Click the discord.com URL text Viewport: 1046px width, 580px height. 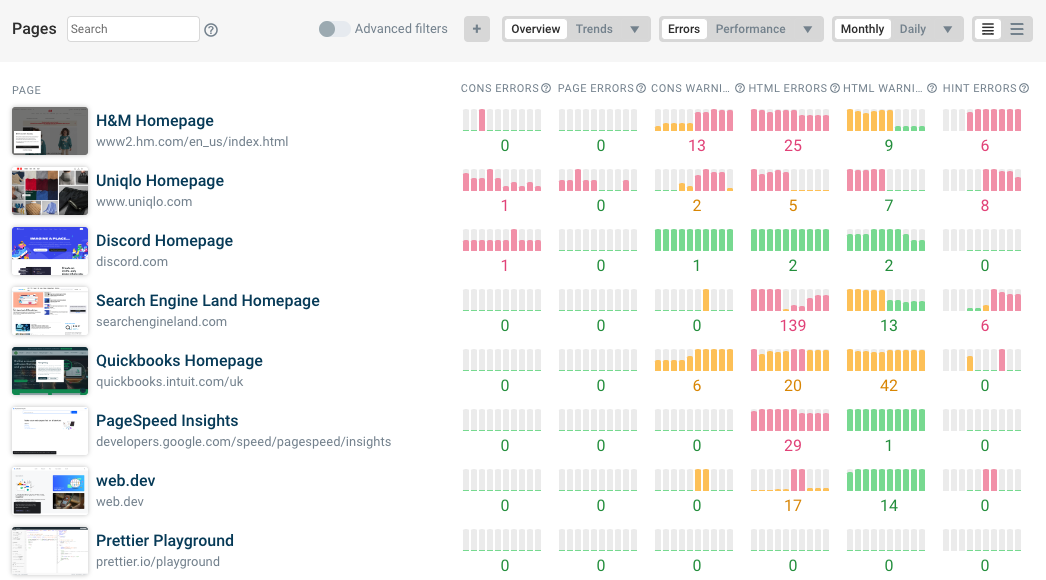pos(132,262)
